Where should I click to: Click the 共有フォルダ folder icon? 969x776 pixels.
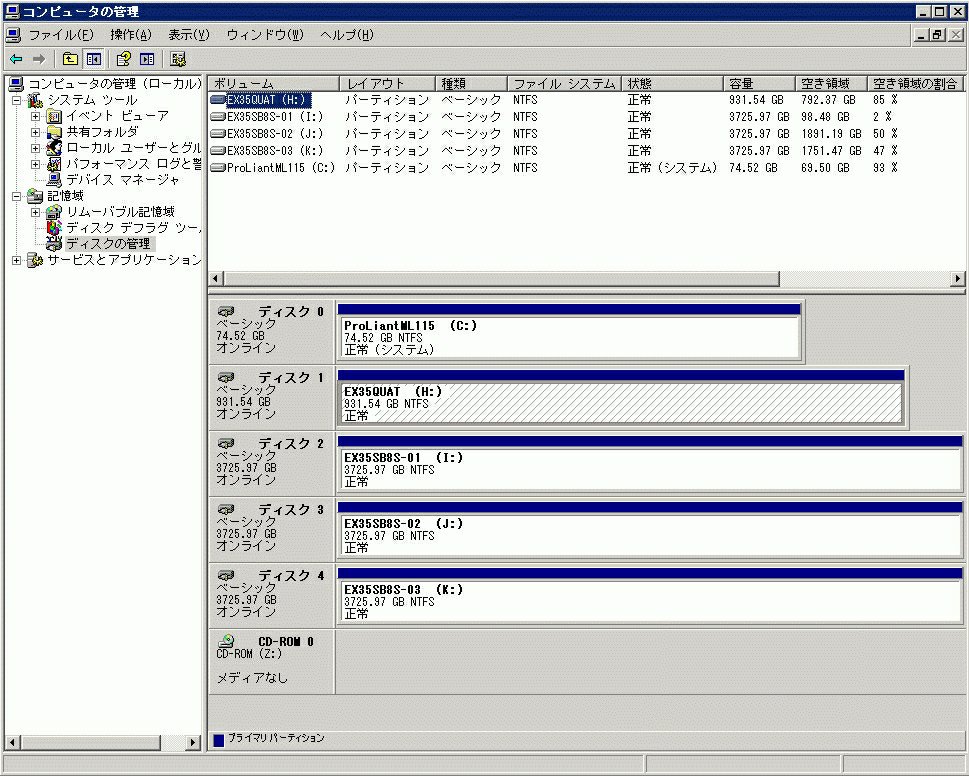54,132
